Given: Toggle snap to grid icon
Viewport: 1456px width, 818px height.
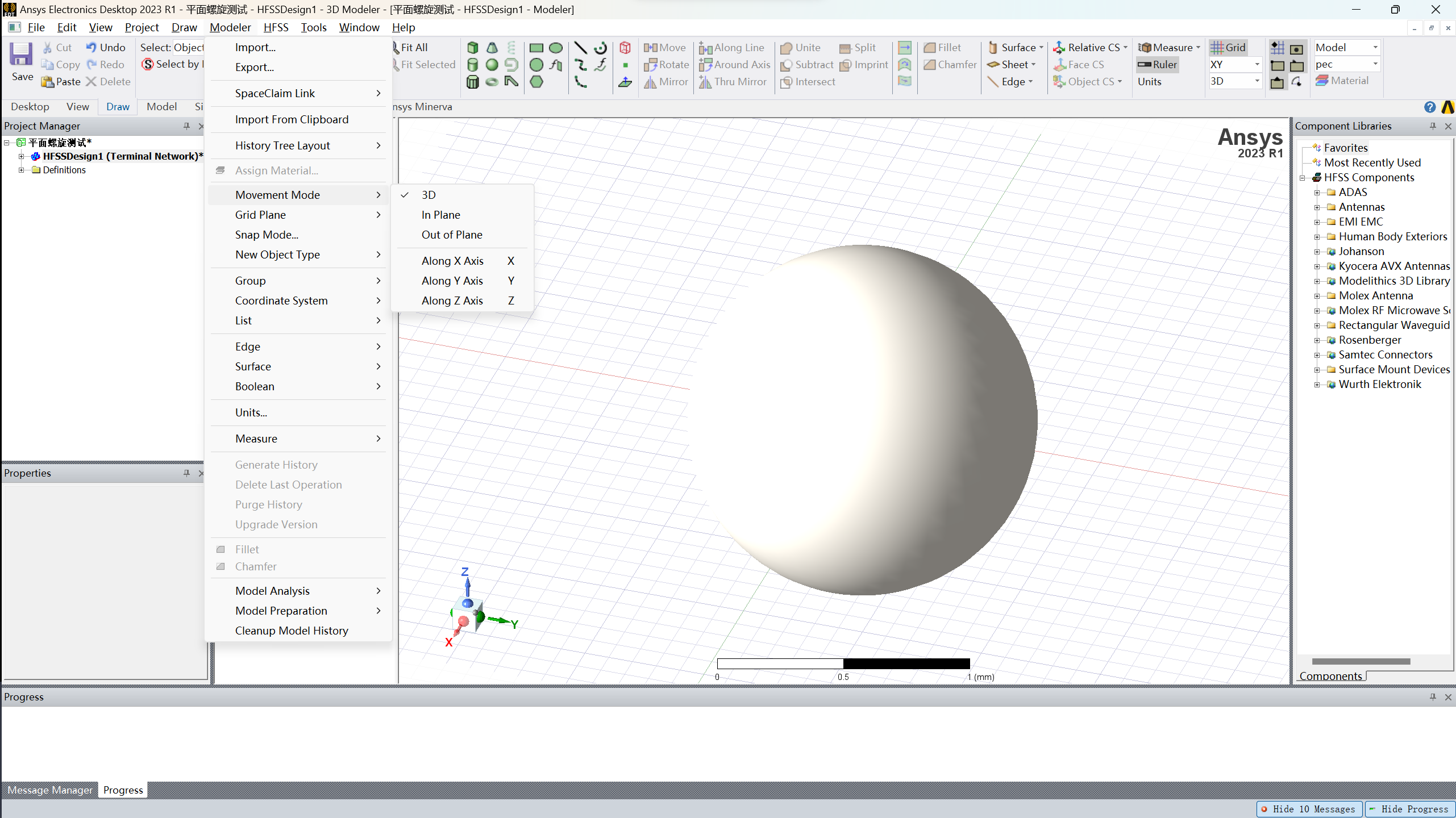Looking at the screenshot, I should [1278, 48].
